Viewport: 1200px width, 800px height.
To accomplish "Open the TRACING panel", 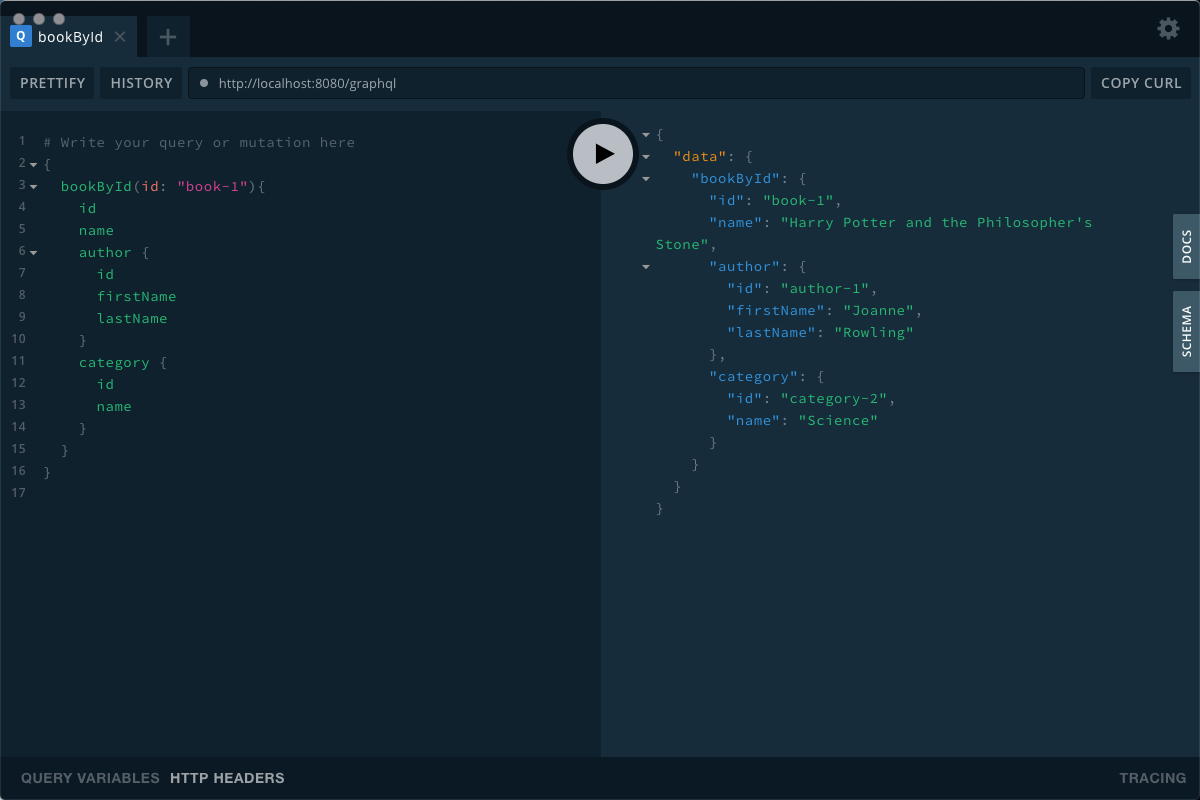I will [1152, 778].
